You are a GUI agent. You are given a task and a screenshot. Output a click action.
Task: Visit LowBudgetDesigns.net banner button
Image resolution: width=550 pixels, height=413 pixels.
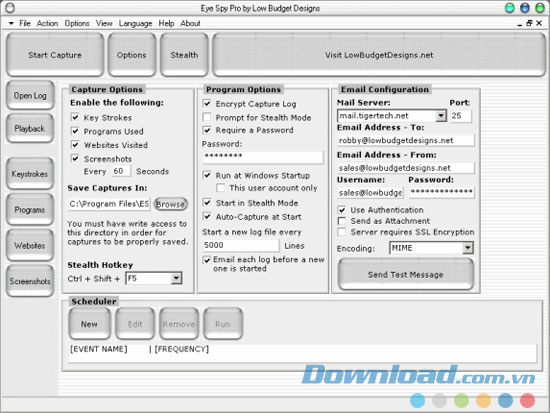(x=379, y=55)
